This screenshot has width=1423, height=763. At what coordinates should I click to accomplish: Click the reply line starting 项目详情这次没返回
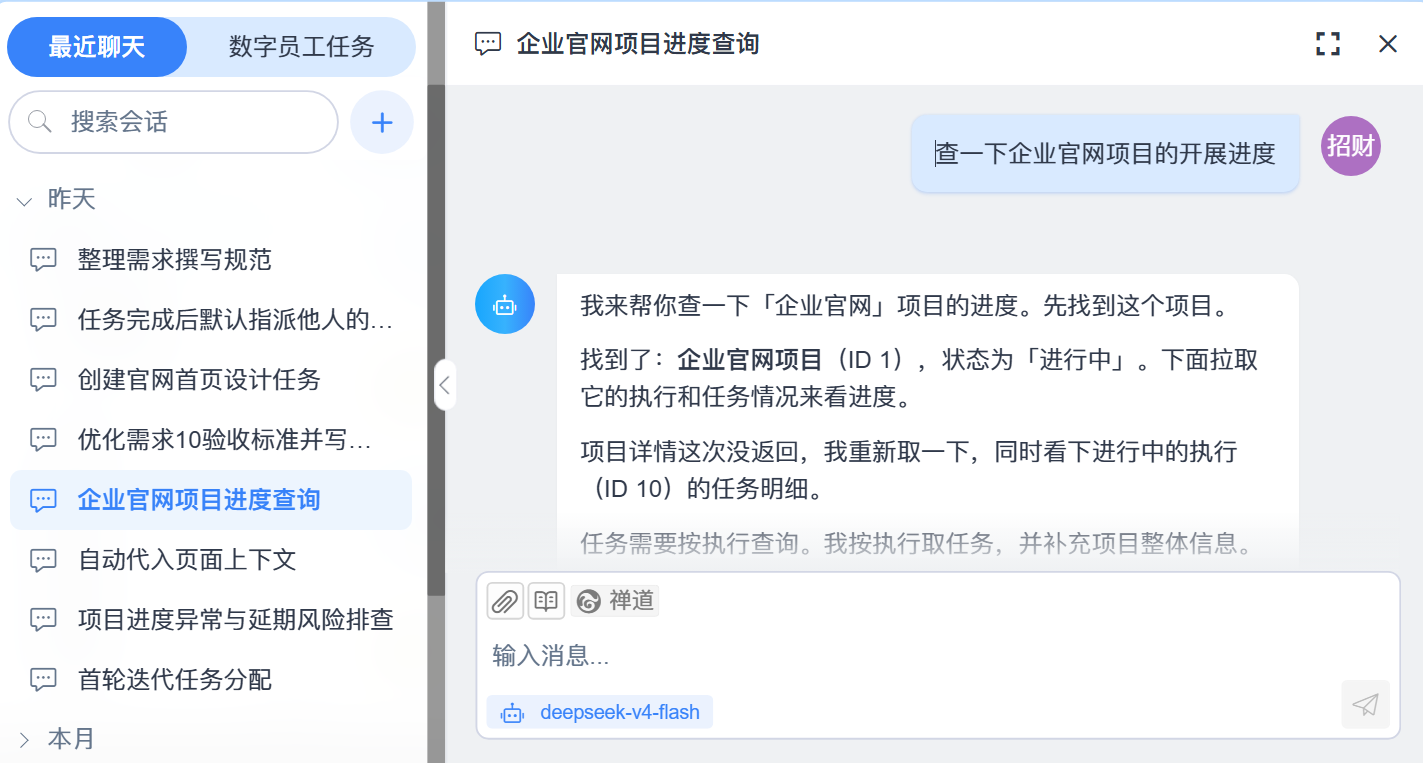pyautogui.click(x=909, y=470)
